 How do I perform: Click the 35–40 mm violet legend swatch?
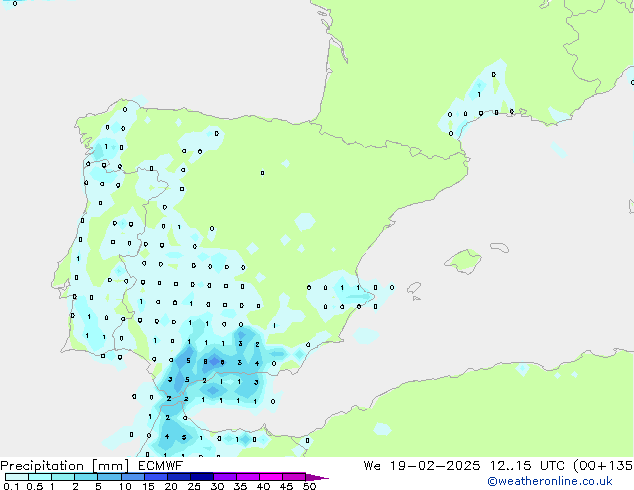(x=247, y=477)
